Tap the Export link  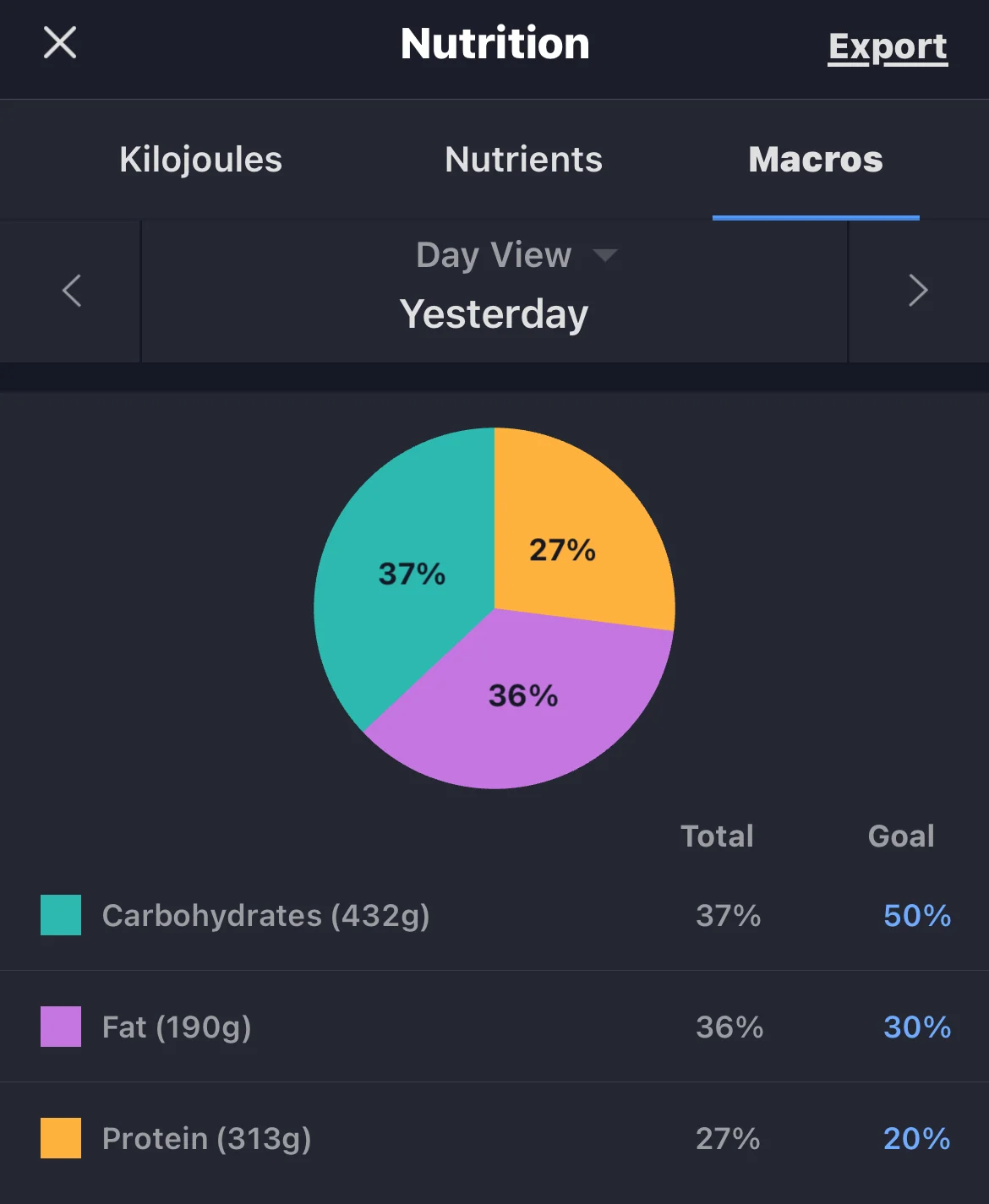888,46
